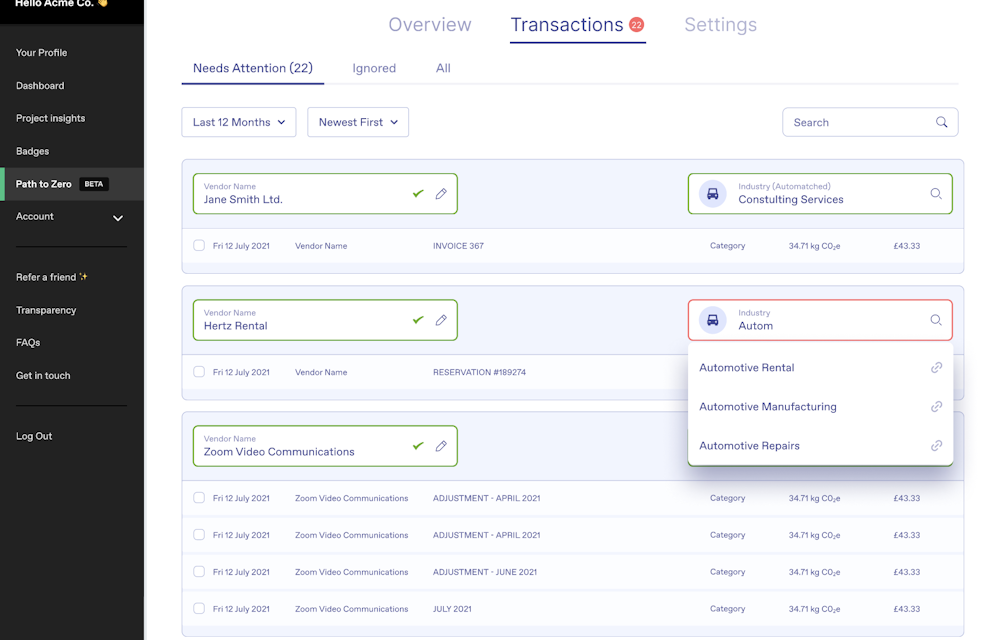Switch to the Overview tab
Viewport: 1000px width, 640px height.
(x=429, y=25)
